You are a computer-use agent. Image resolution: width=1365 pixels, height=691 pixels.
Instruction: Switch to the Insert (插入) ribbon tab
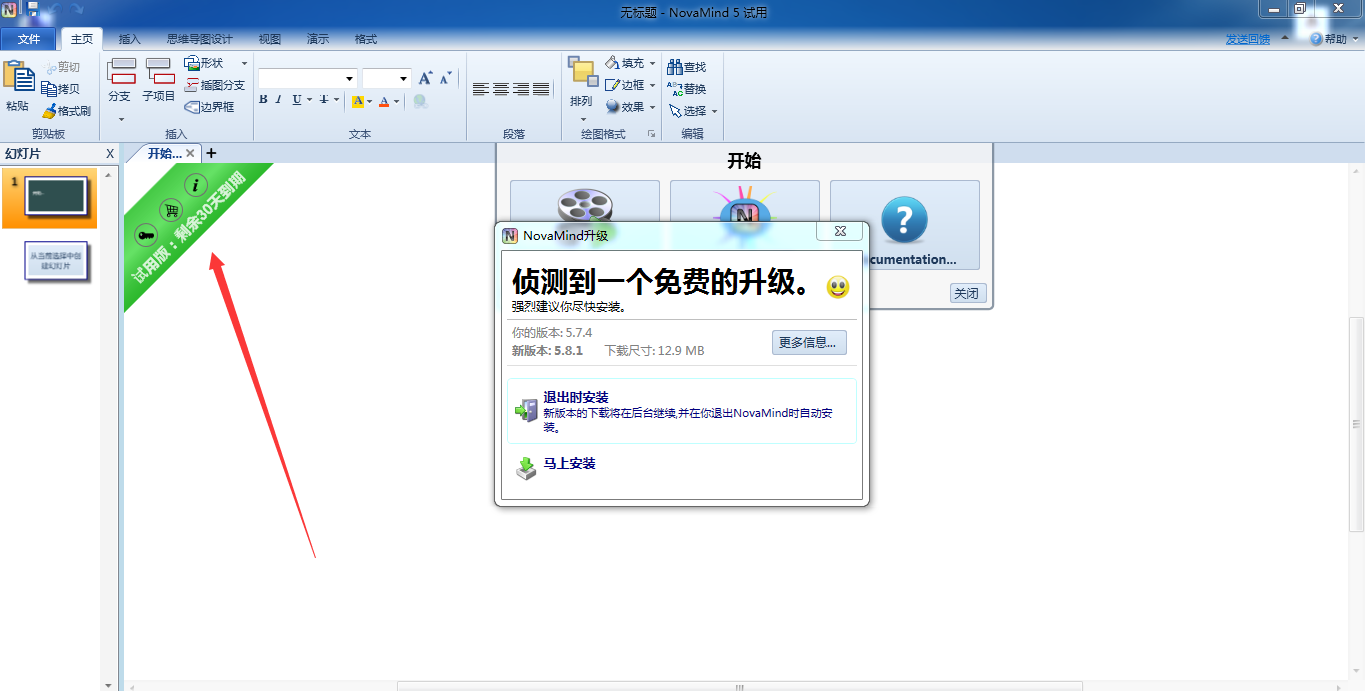[x=130, y=39]
